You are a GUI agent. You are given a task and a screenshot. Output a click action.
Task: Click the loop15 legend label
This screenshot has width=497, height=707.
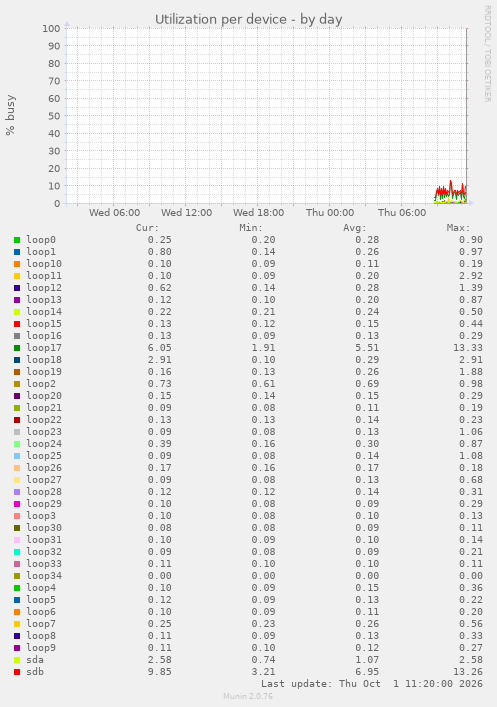[x=44, y=324]
